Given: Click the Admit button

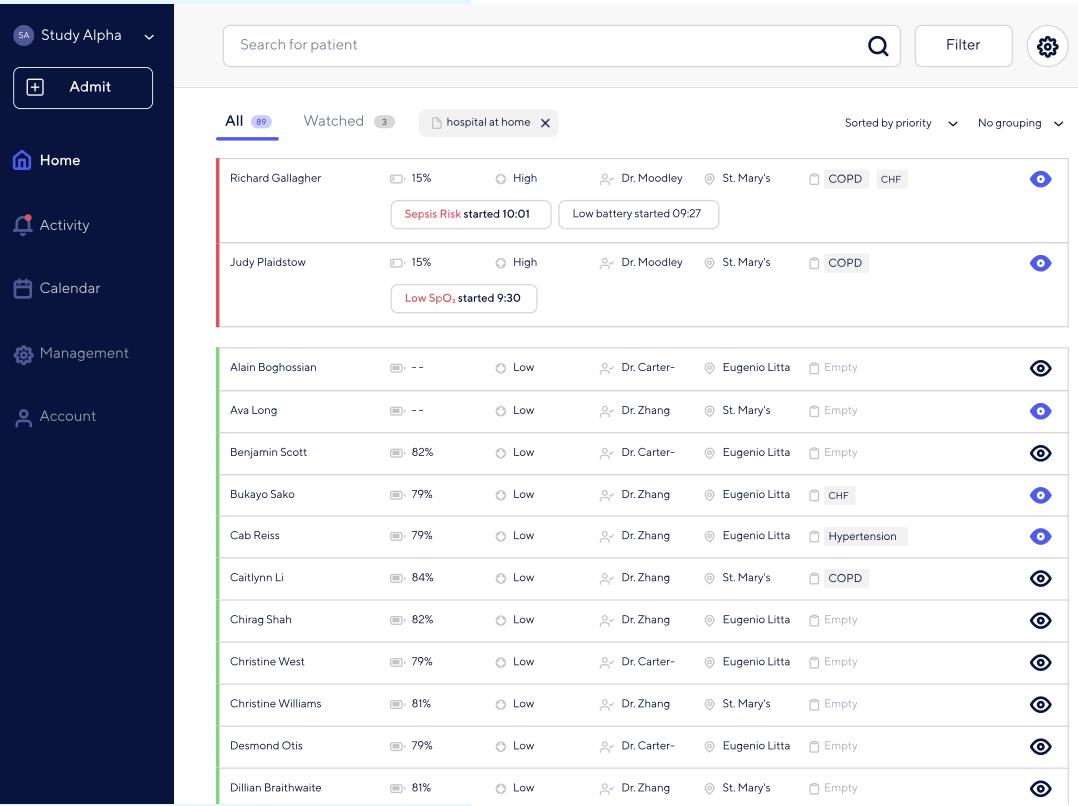Looking at the screenshot, I should point(83,87).
